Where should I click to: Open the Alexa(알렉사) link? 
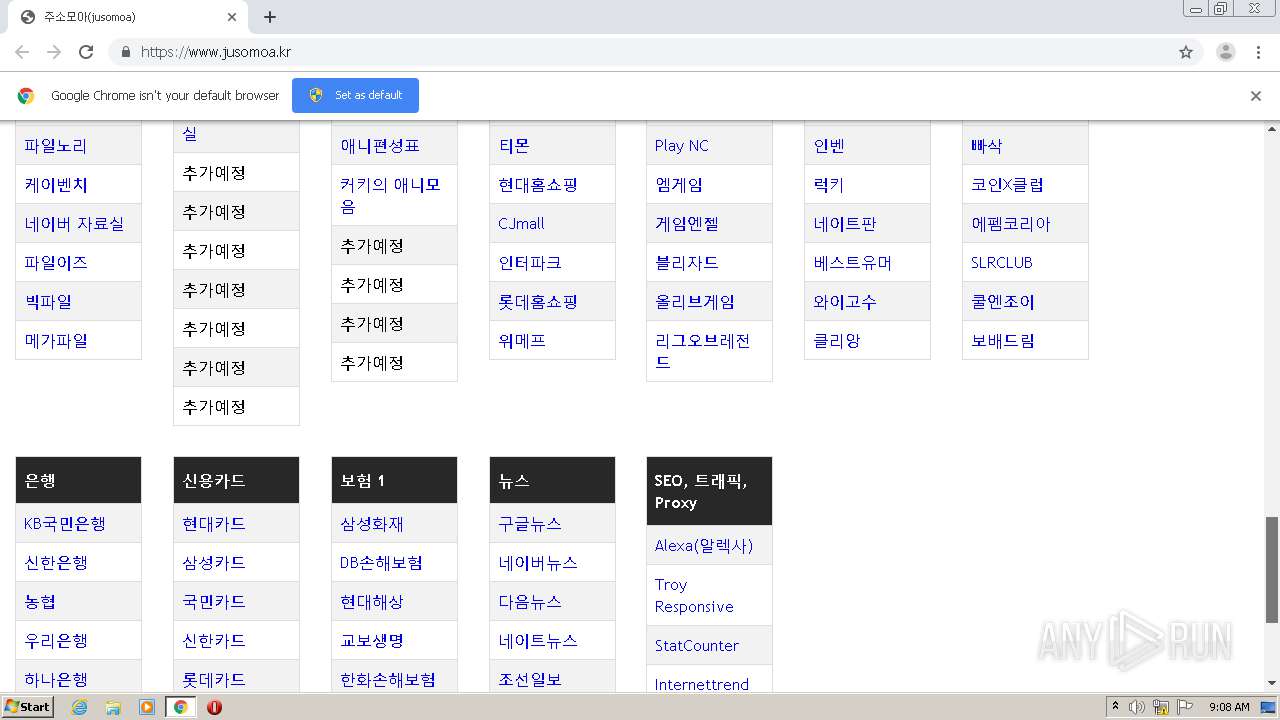click(704, 546)
